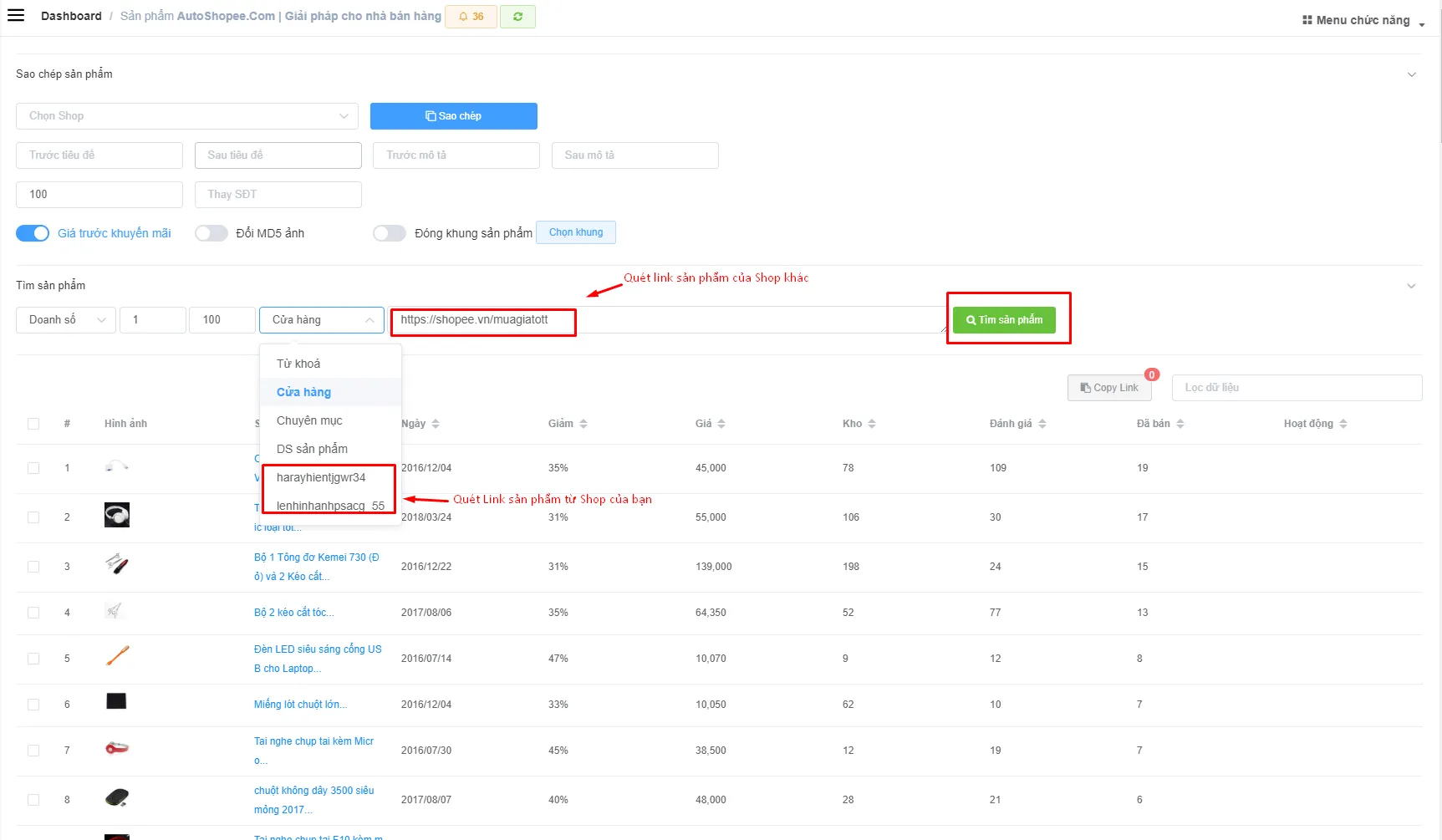This screenshot has height=840, width=1442.
Task: Tick the select-all checkbox in table header
Action: click(x=33, y=424)
